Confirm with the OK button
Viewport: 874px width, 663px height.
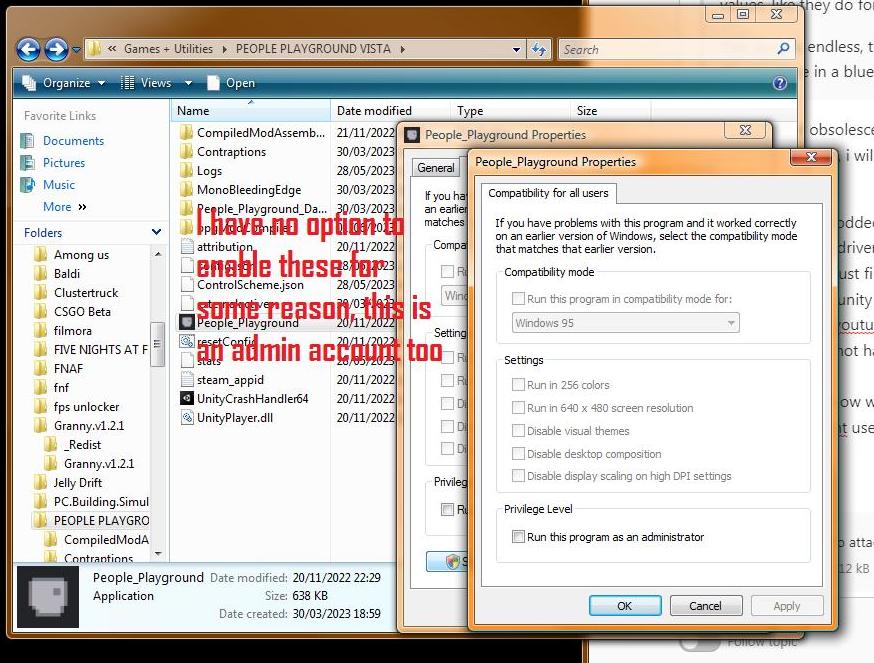click(x=625, y=606)
